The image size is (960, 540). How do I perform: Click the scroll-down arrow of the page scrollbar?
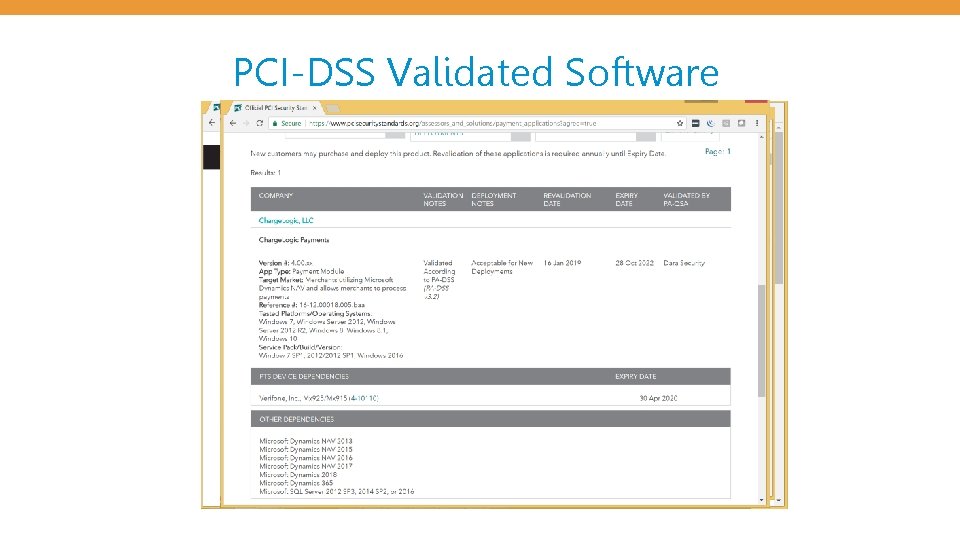pos(762,500)
